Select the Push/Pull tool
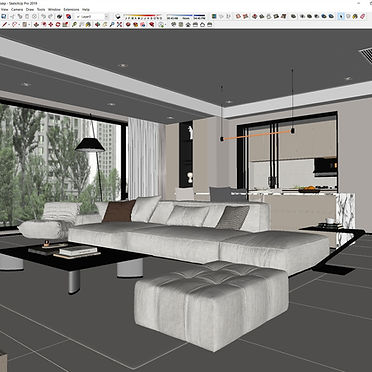 (36, 24)
